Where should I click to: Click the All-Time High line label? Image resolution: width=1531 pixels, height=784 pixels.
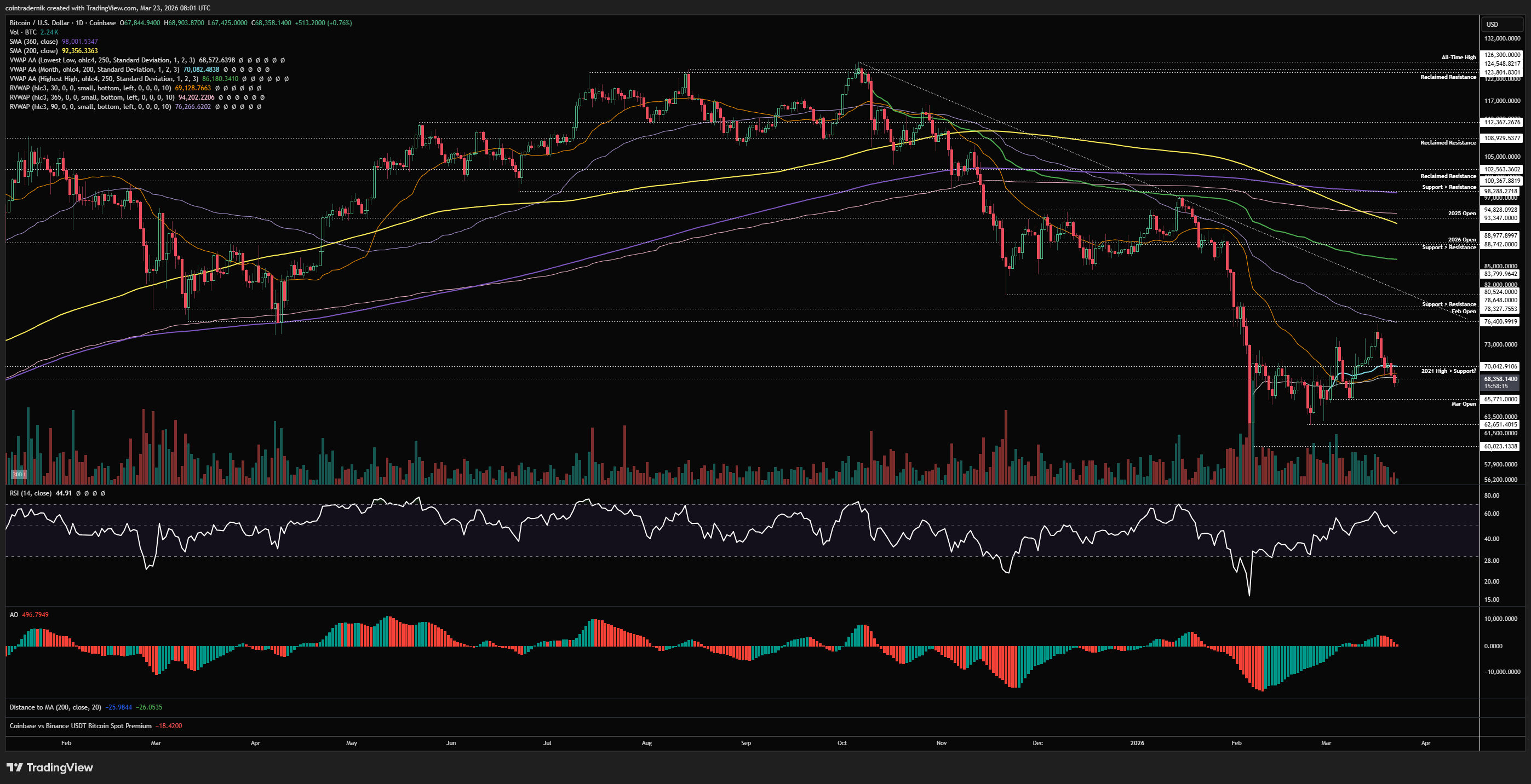pos(1458,57)
